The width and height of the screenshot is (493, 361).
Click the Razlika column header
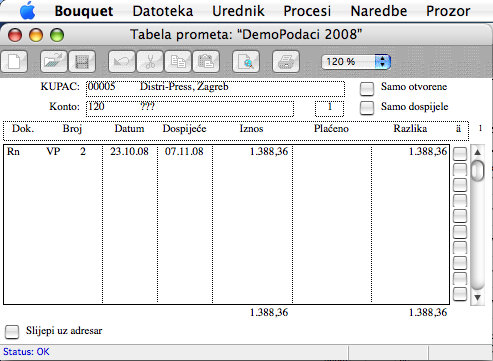click(410, 129)
